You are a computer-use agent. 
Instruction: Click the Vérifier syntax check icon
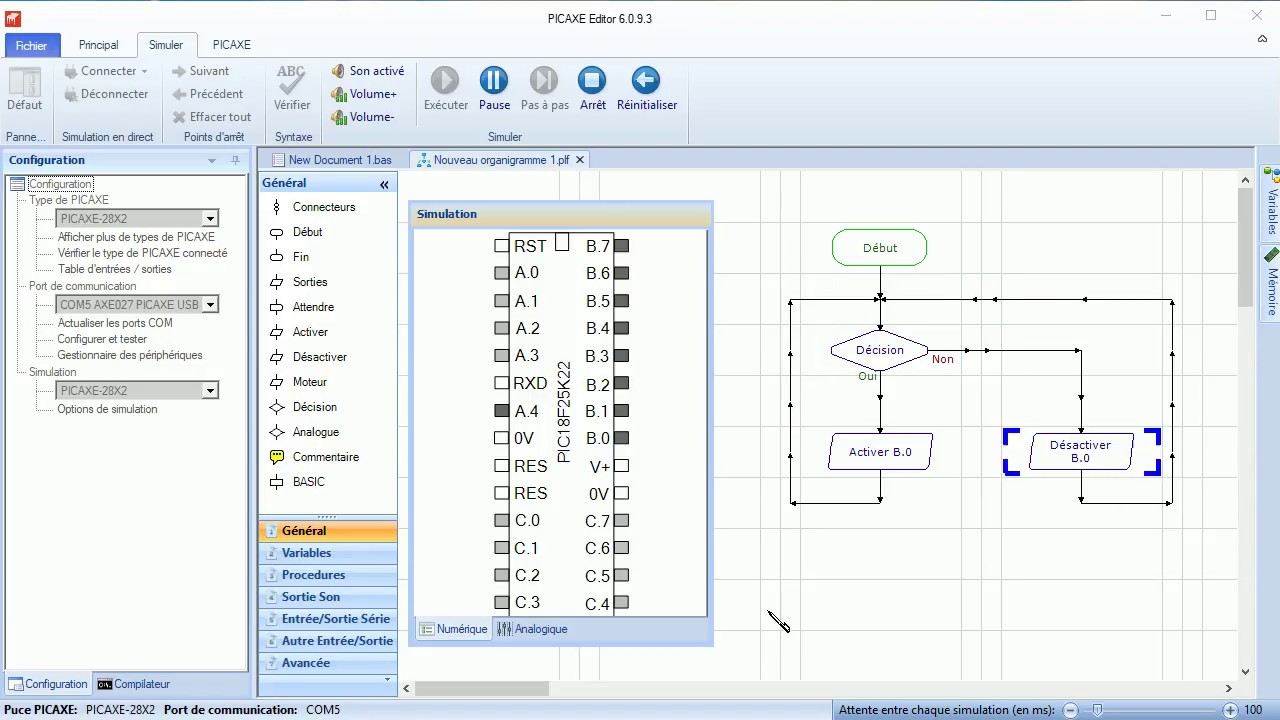[x=292, y=88]
